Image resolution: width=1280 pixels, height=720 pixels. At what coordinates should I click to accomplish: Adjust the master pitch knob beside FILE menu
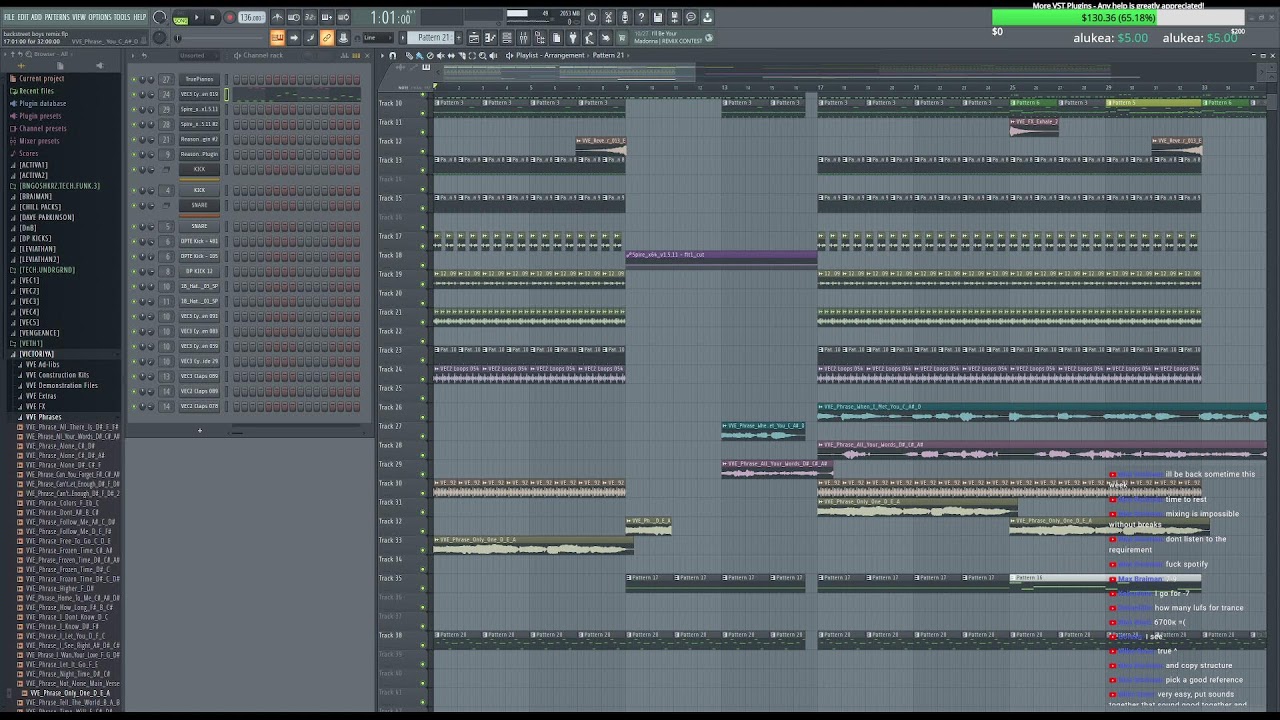[160, 38]
